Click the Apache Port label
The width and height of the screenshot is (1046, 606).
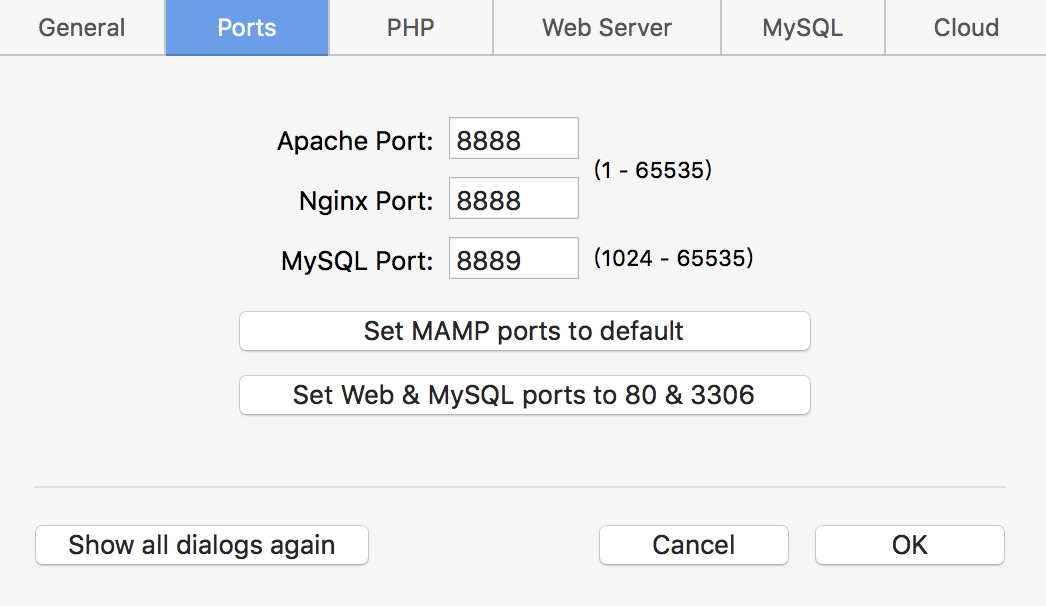(x=355, y=141)
